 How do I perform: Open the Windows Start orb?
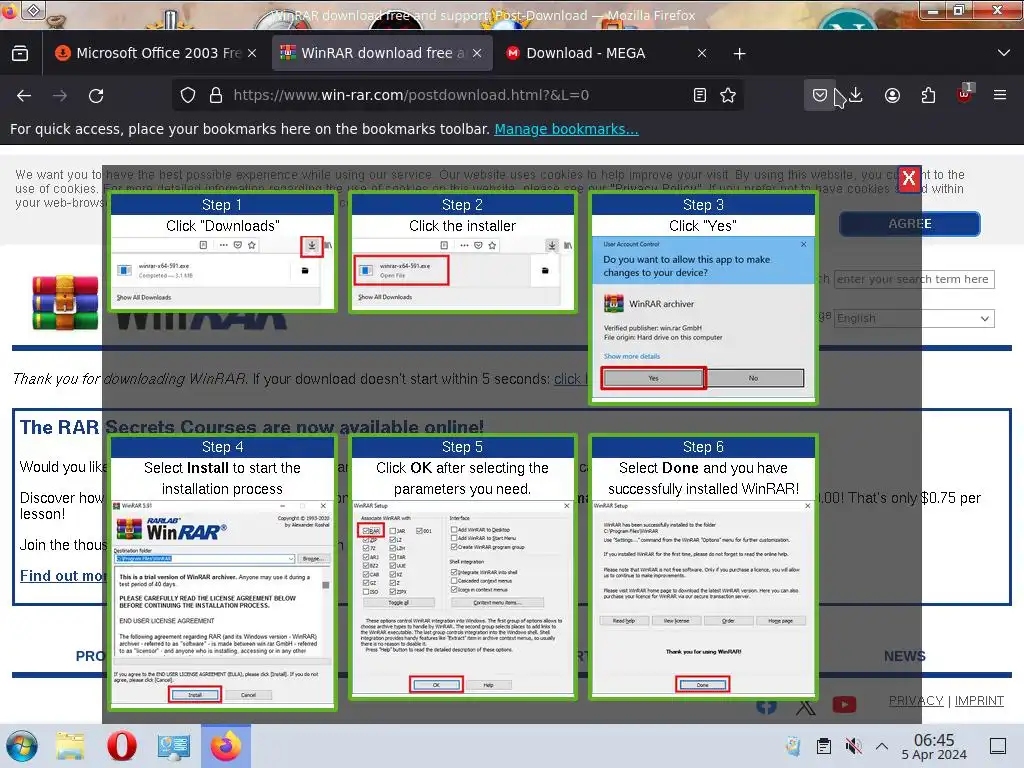[22, 746]
